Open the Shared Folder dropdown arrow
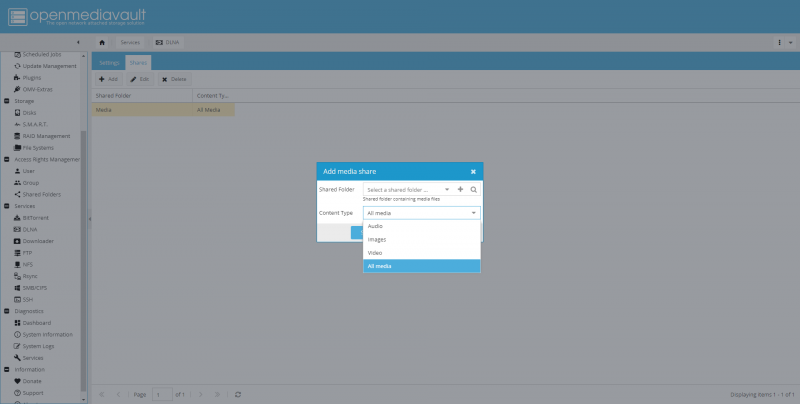 [x=447, y=189]
